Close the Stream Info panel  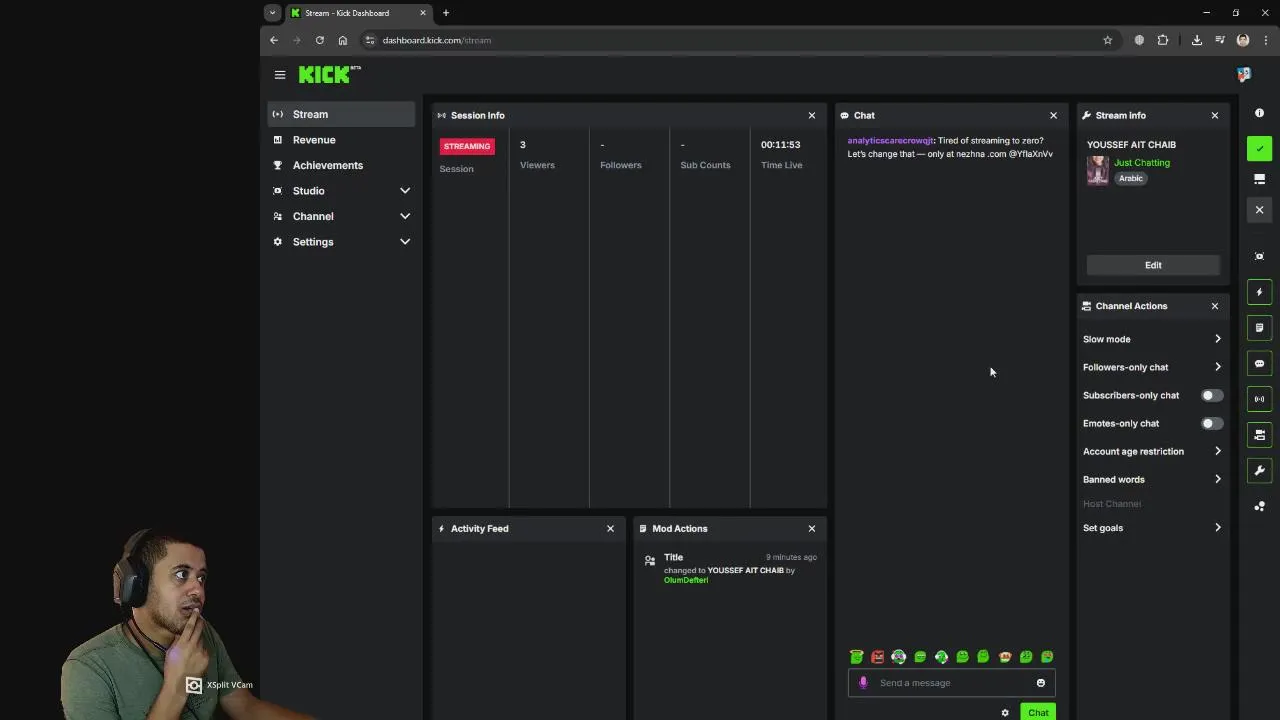1215,115
